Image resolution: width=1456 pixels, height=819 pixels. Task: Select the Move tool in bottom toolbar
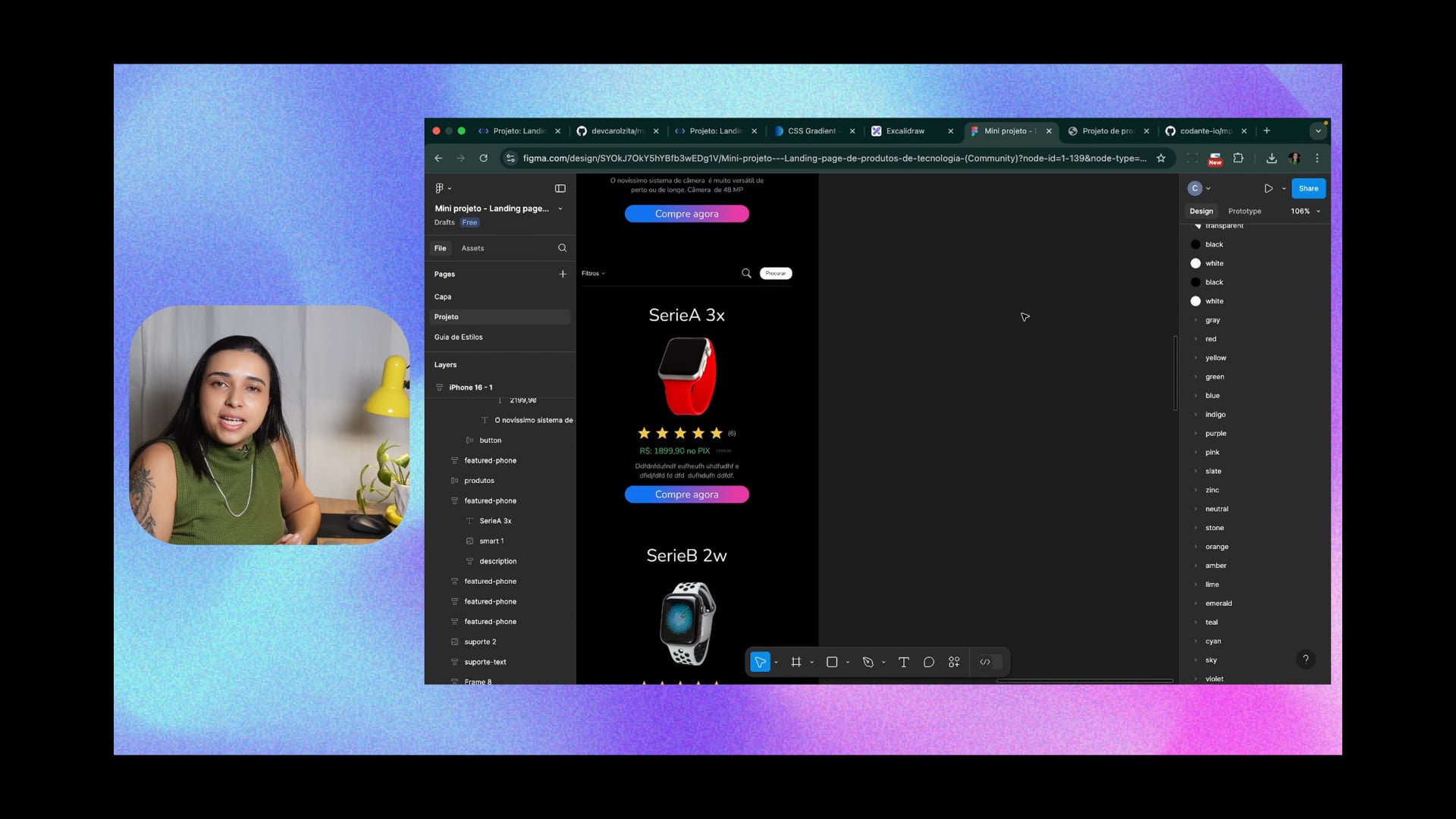pos(760,662)
